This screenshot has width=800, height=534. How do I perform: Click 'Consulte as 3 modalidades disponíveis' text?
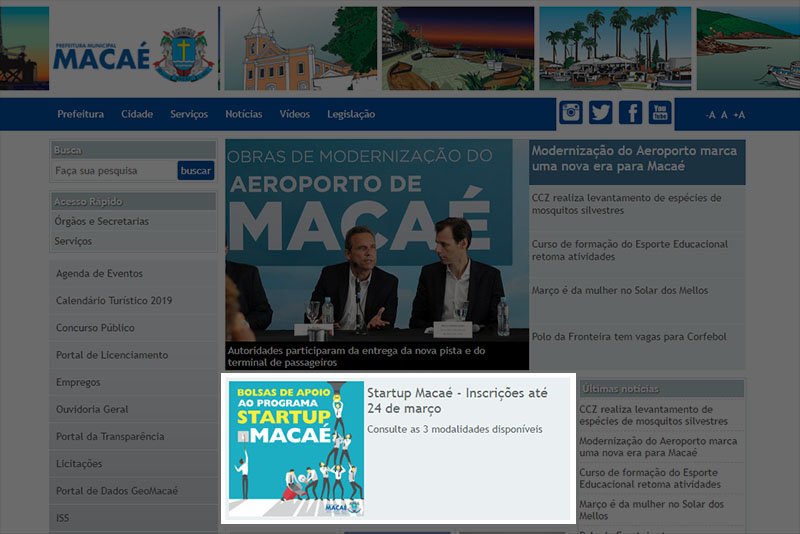click(455, 429)
